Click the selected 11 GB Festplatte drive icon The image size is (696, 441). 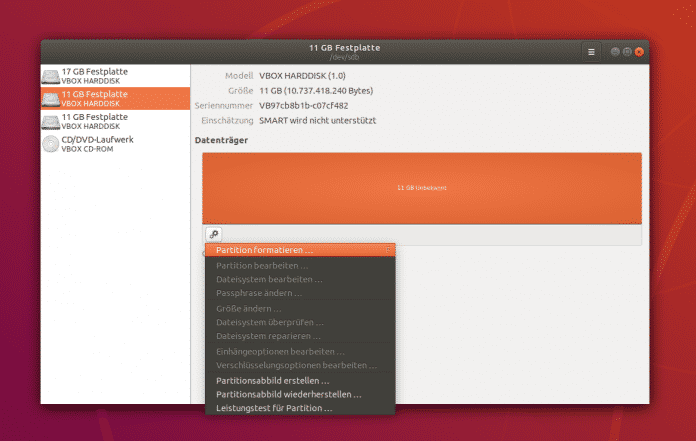pyautogui.click(x=51, y=98)
